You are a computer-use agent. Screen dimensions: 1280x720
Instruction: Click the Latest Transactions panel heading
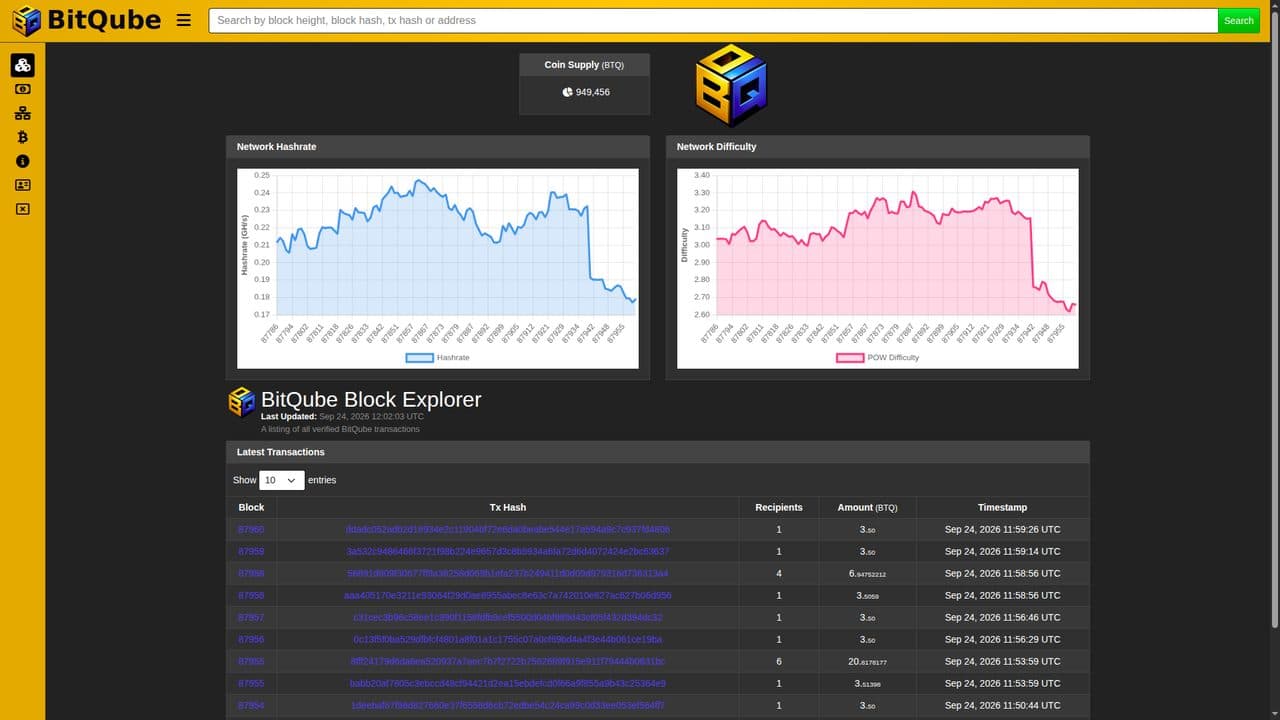click(x=280, y=452)
